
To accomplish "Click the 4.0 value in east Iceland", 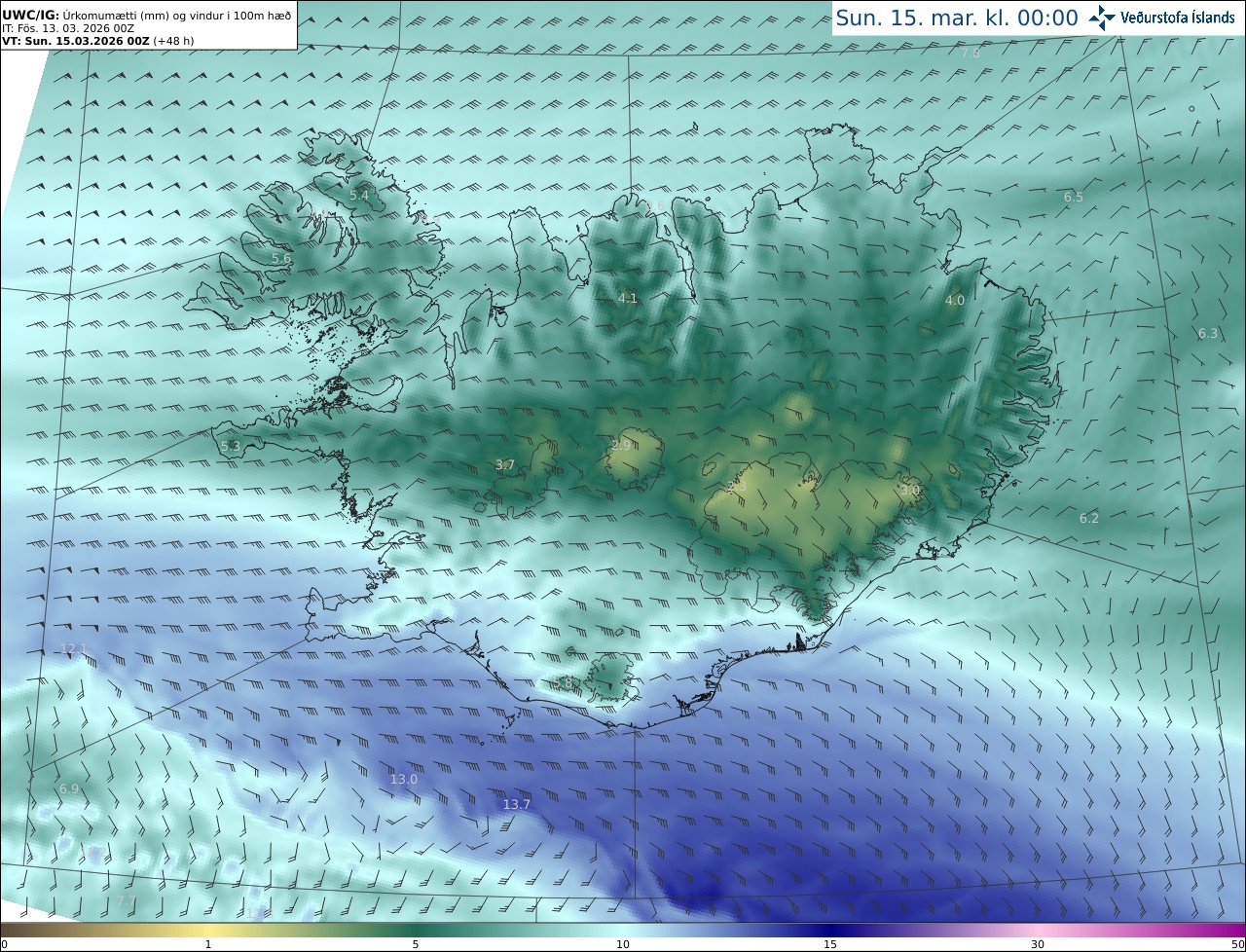I will coord(955,301).
